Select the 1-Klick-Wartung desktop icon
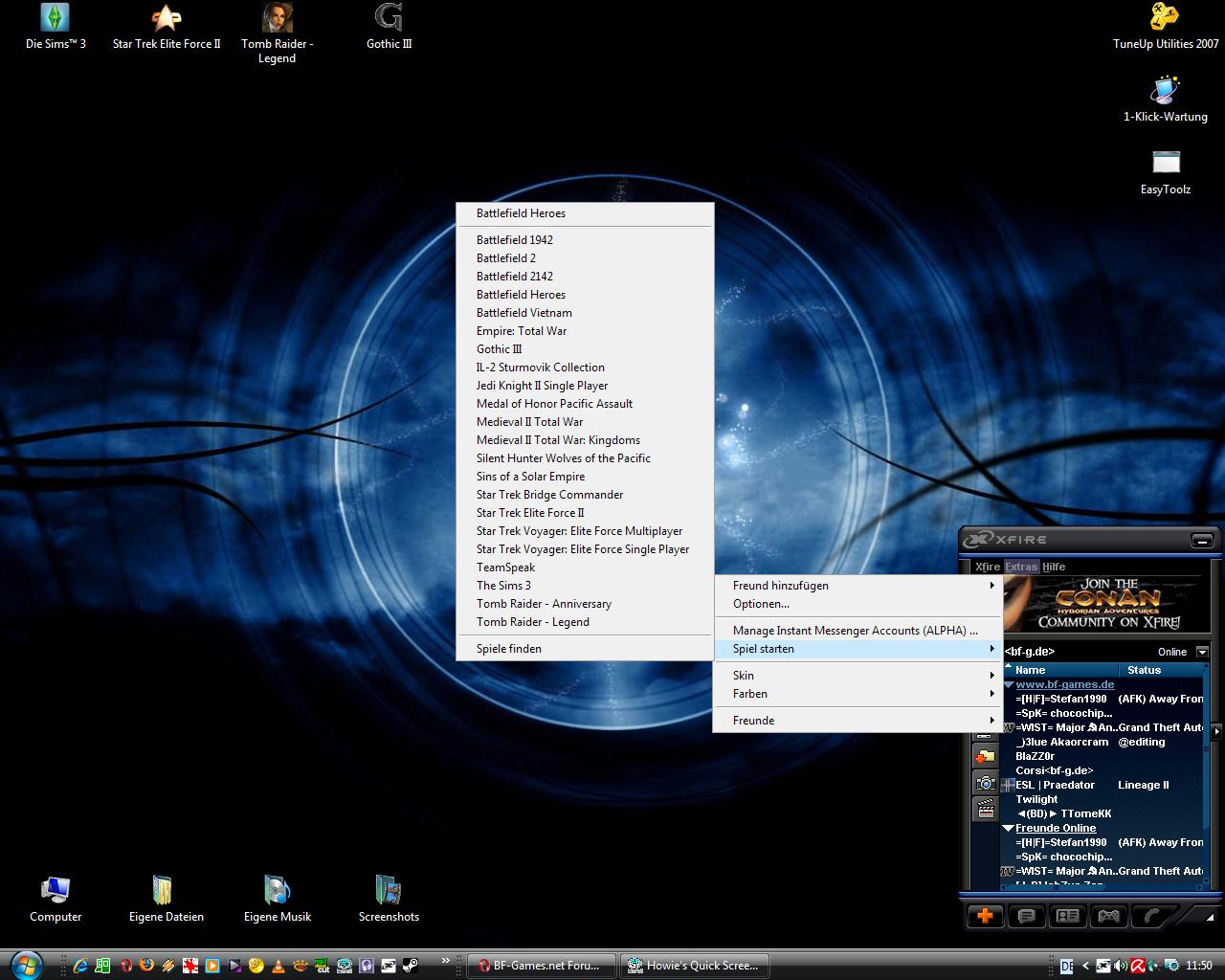 1166,100
